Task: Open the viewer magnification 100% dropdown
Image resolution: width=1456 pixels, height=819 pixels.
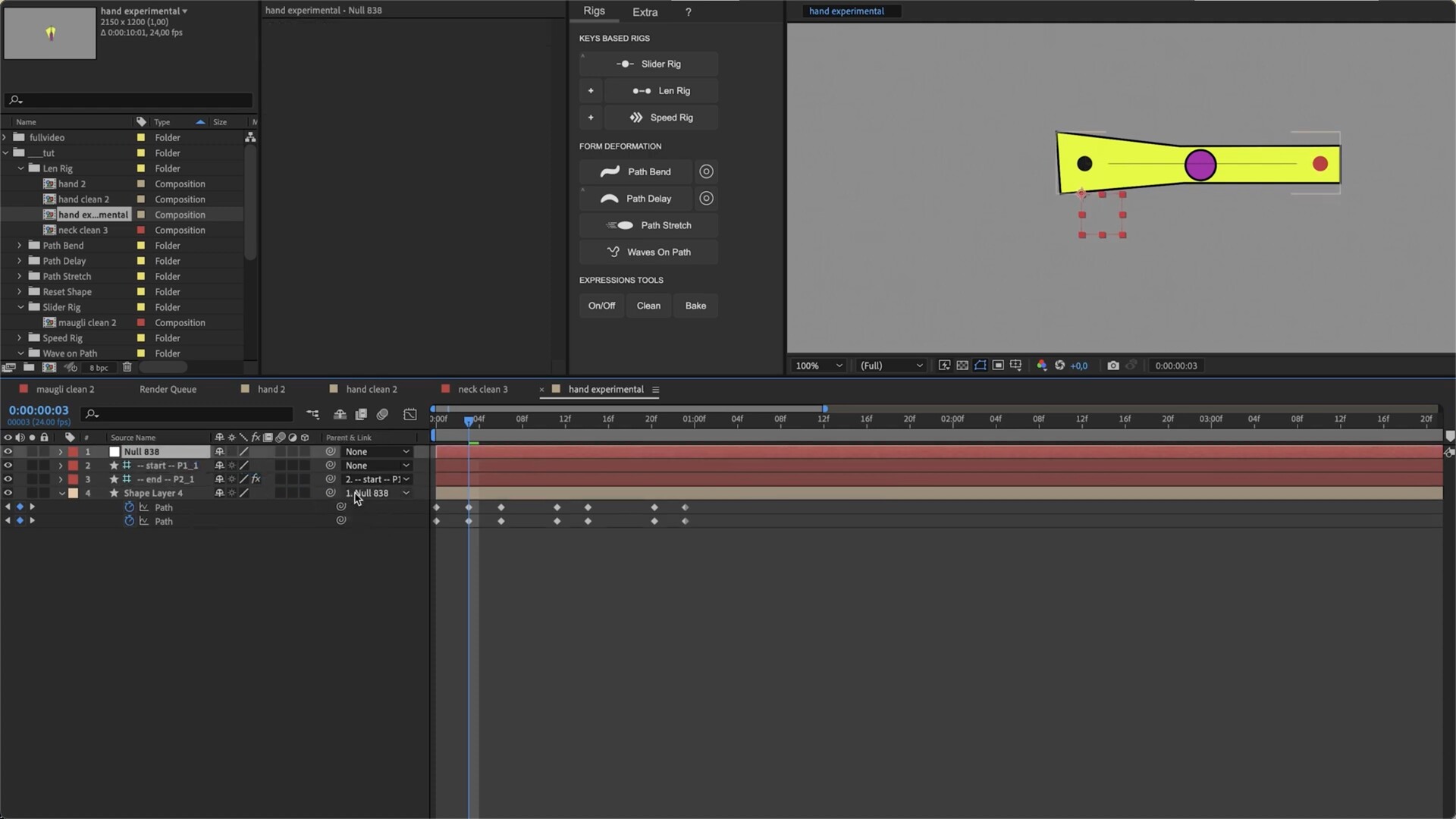Action: (818, 366)
